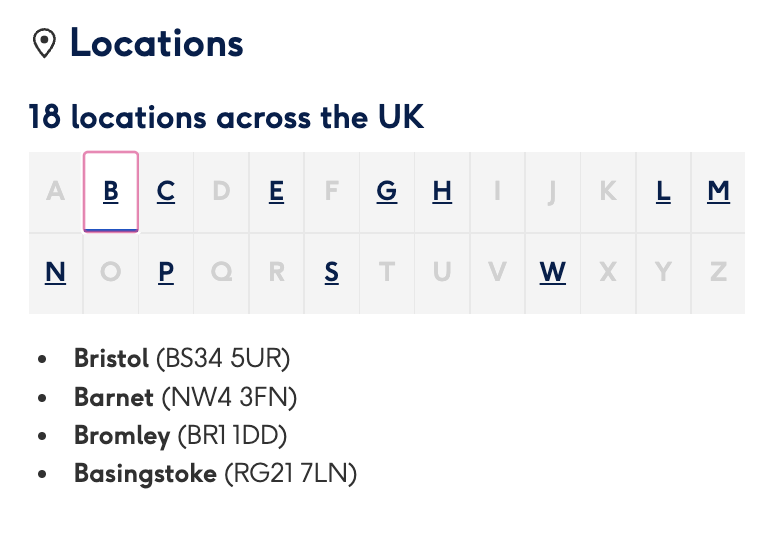Select the letter P link

point(166,273)
